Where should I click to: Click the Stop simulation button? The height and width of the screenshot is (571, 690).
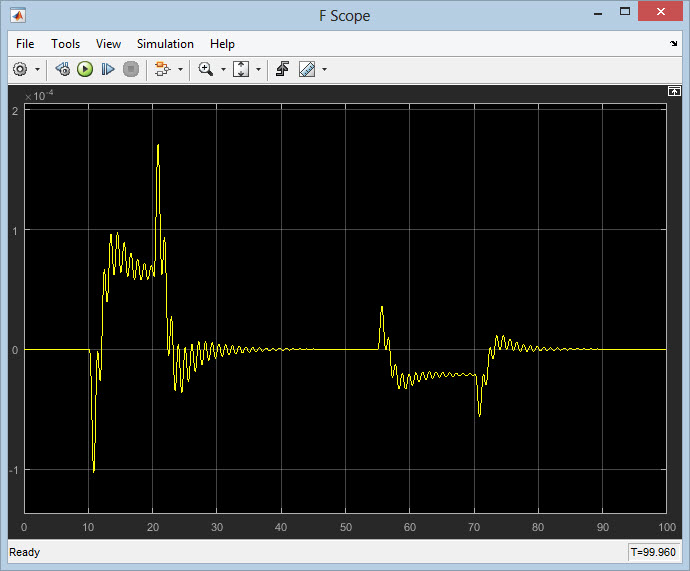pos(131,69)
